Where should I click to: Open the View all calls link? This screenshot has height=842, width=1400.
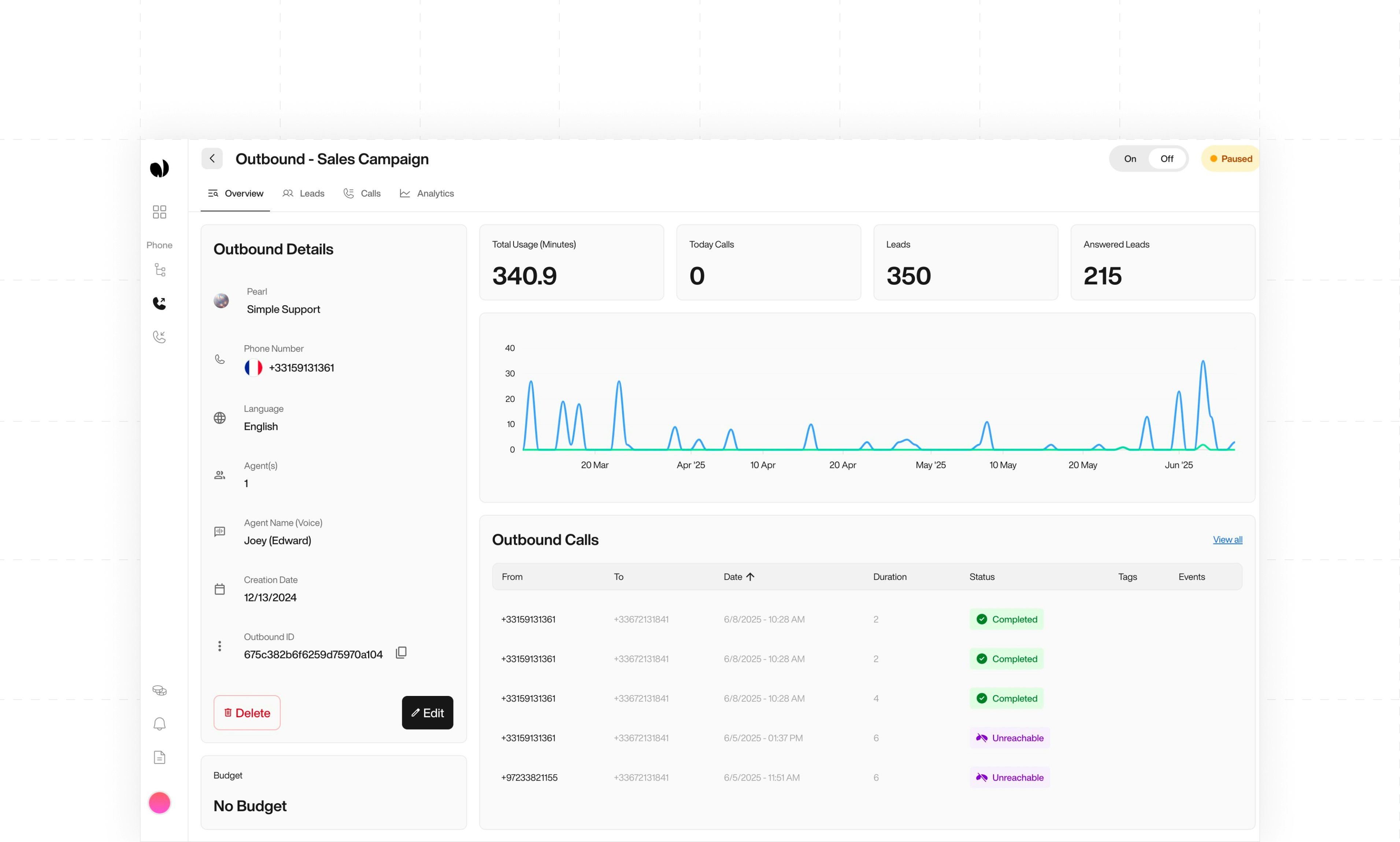1227,540
